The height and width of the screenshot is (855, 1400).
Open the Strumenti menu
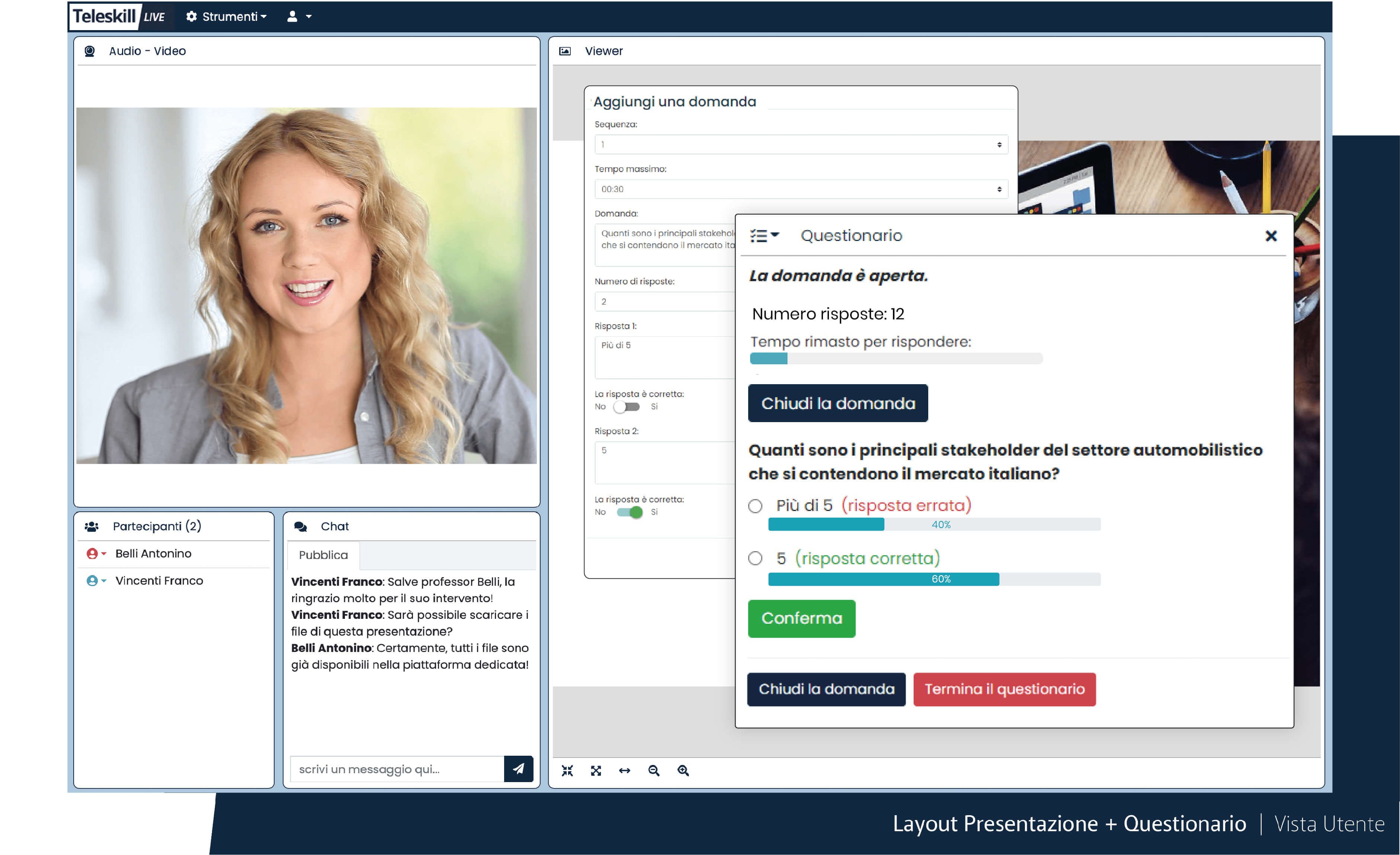coord(227,16)
